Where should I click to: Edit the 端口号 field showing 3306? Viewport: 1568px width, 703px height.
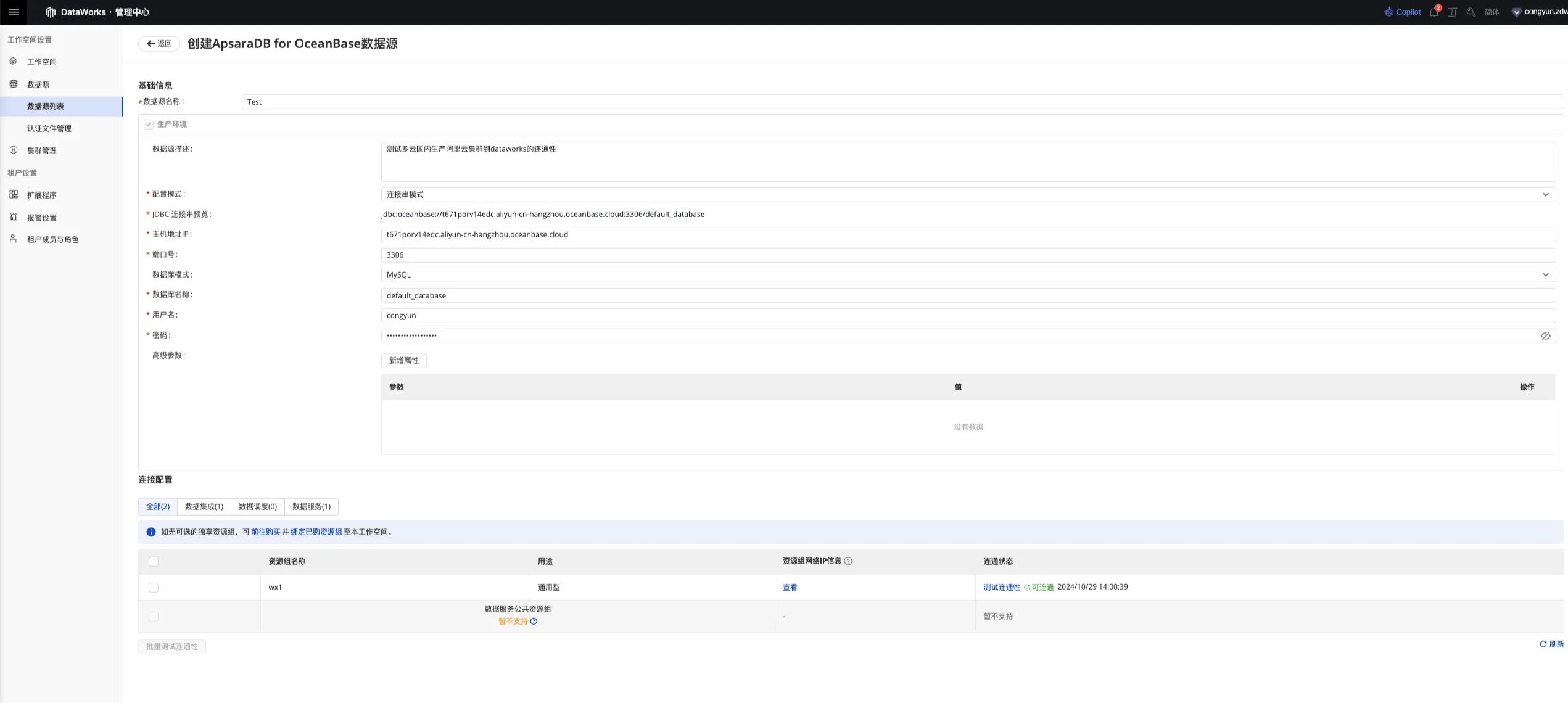click(968, 255)
